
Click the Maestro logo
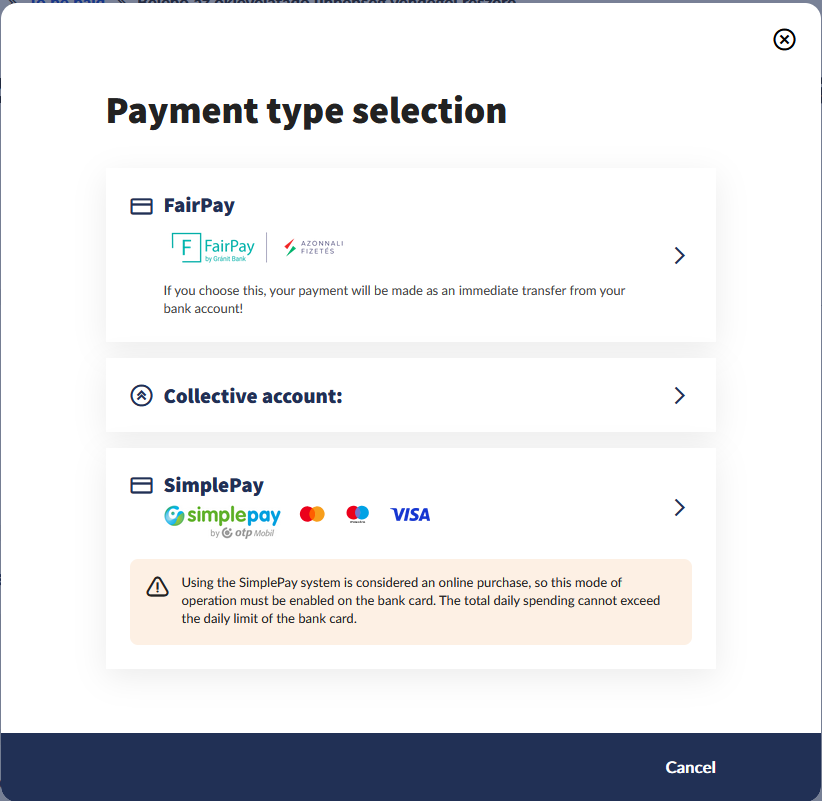(357, 514)
